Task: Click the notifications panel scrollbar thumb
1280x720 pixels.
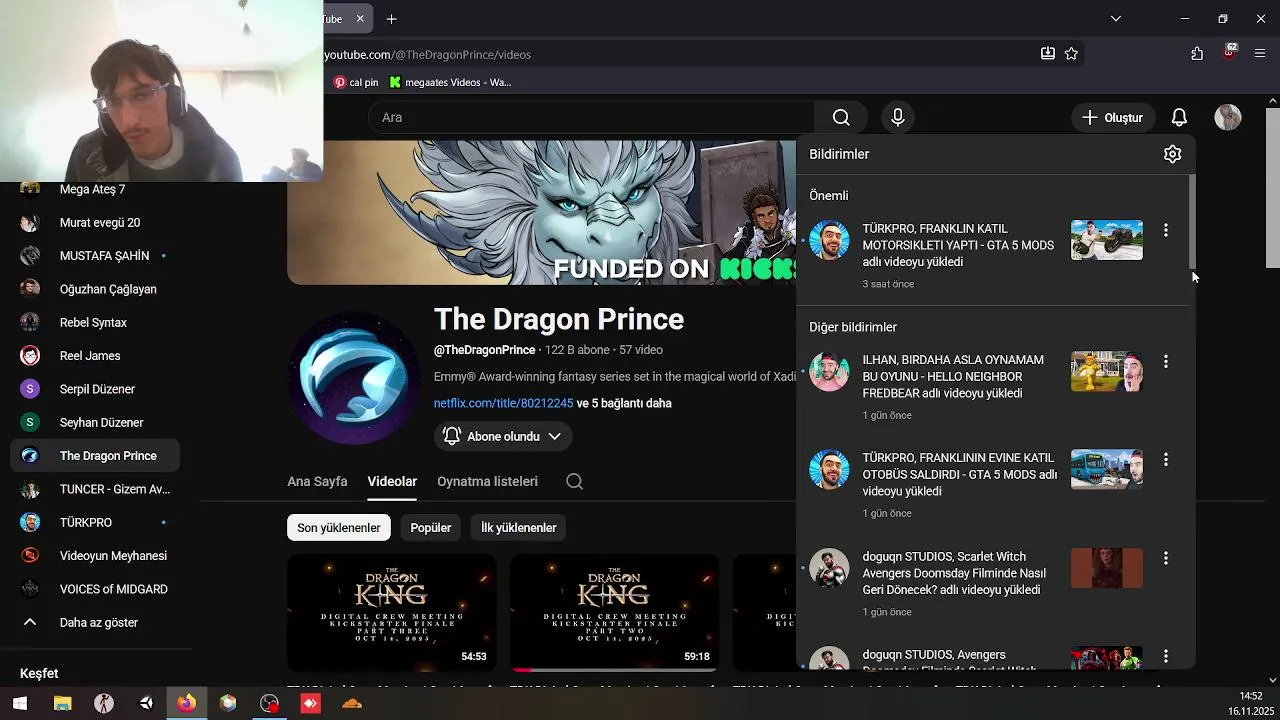Action: point(1190,222)
